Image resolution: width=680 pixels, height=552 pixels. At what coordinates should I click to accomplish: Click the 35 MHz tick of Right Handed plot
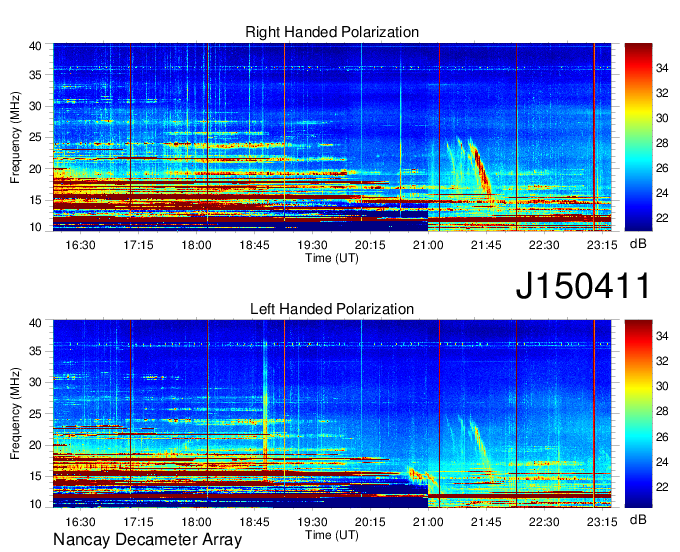(35, 75)
